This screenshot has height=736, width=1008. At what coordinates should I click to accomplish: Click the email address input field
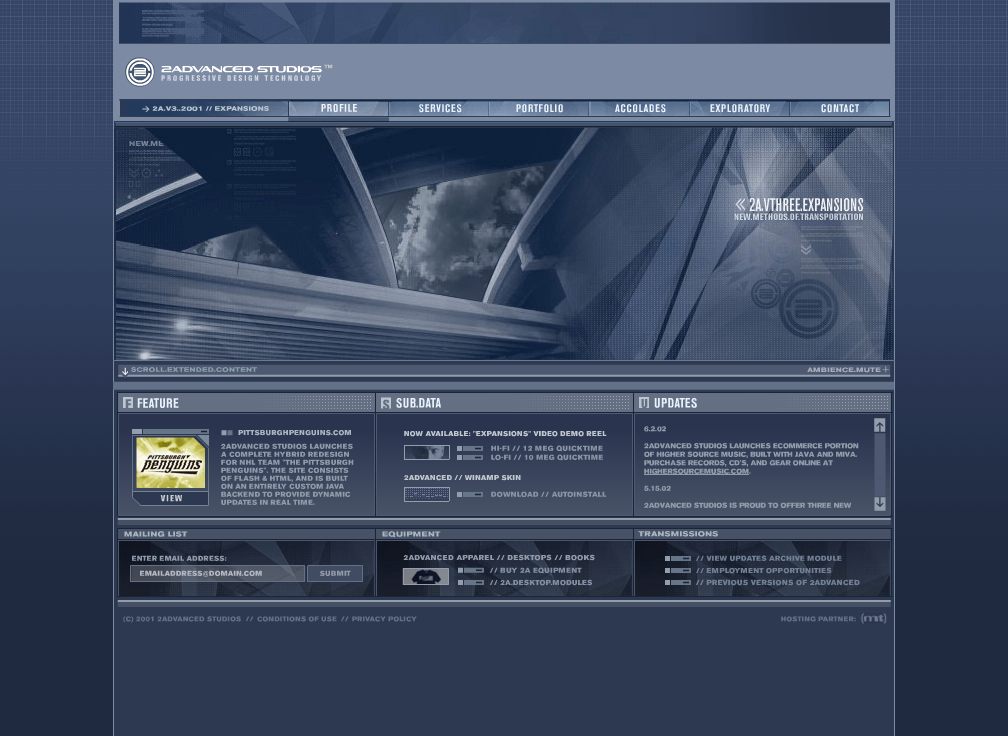pos(217,573)
